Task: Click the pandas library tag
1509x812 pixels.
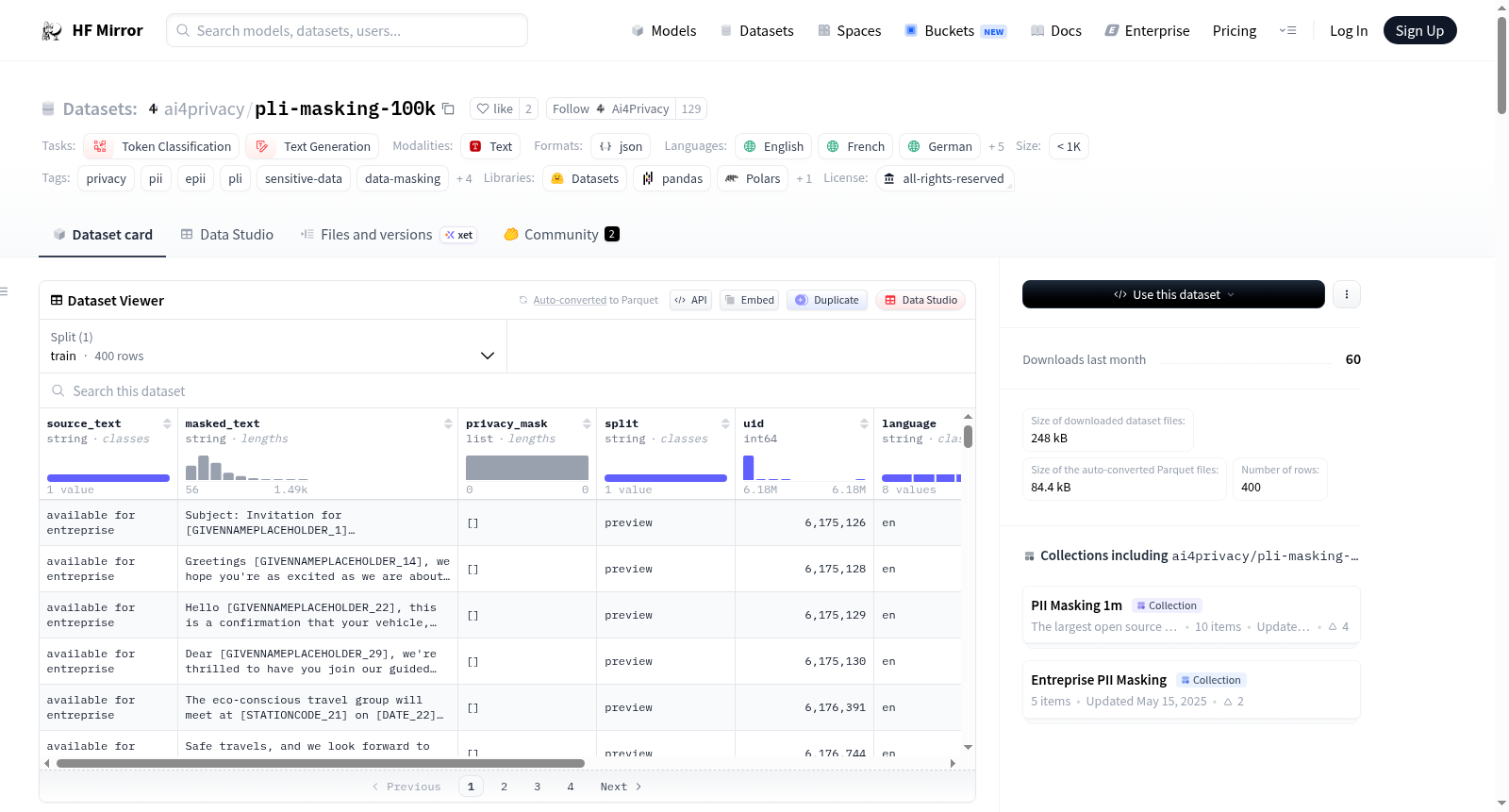Action: tap(672, 179)
